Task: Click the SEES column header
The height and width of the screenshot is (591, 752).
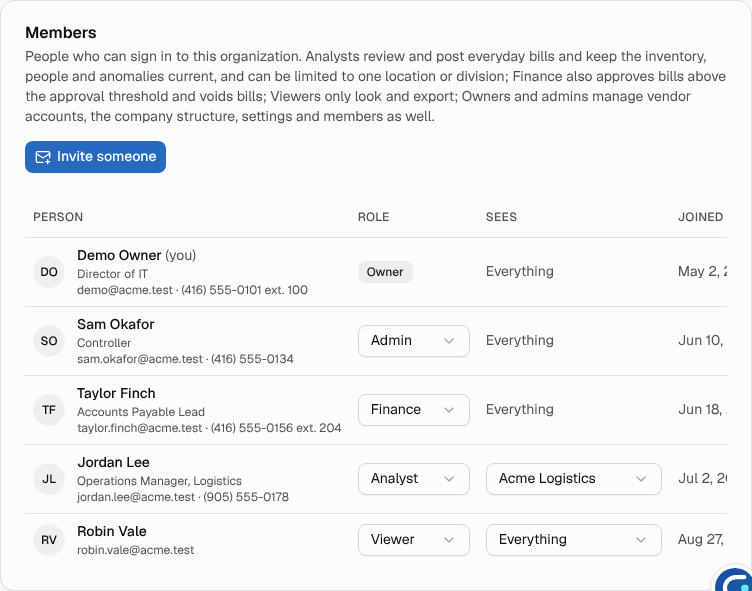Action: coord(501,217)
